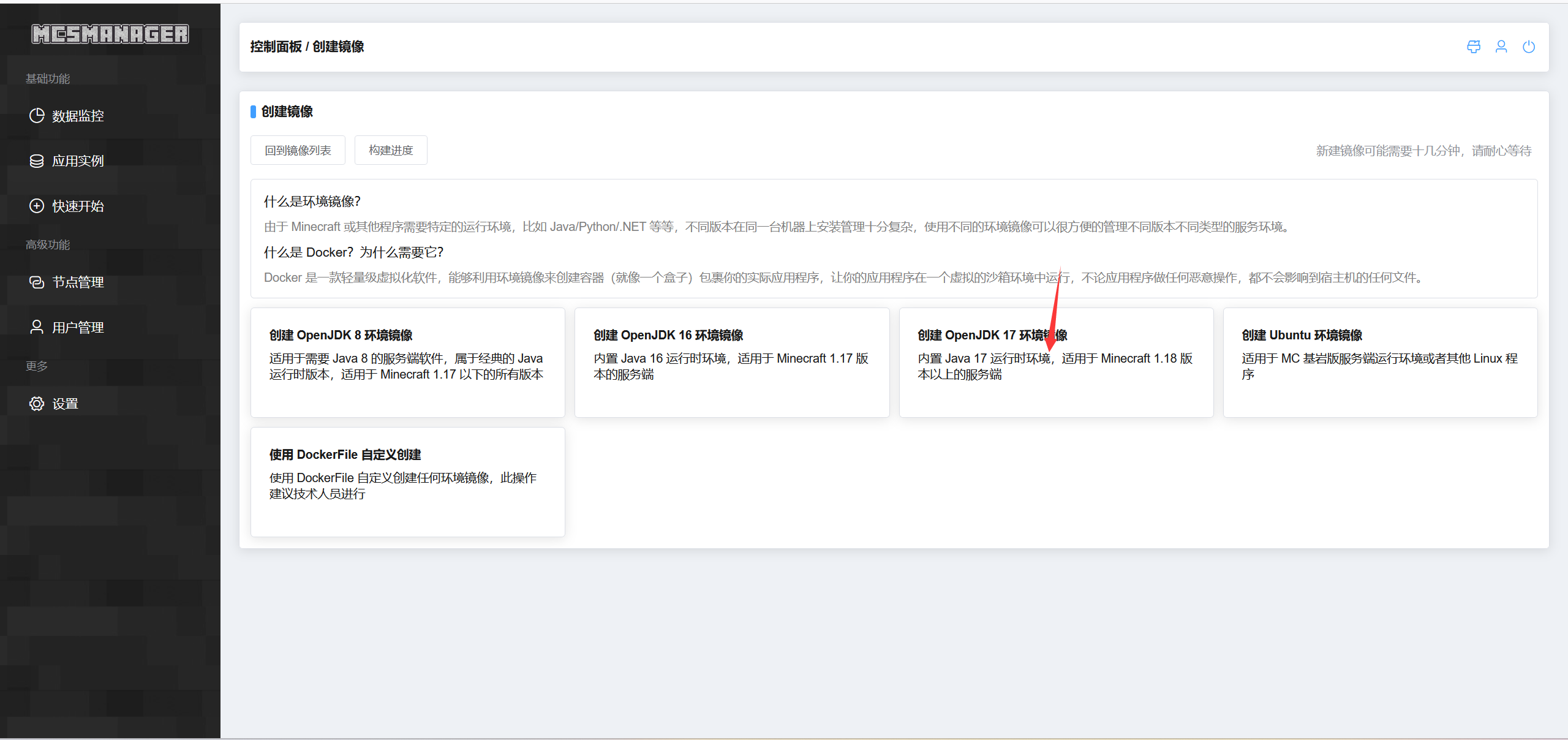Open the user profile icon top right
The height and width of the screenshot is (740, 1568).
(x=1501, y=47)
